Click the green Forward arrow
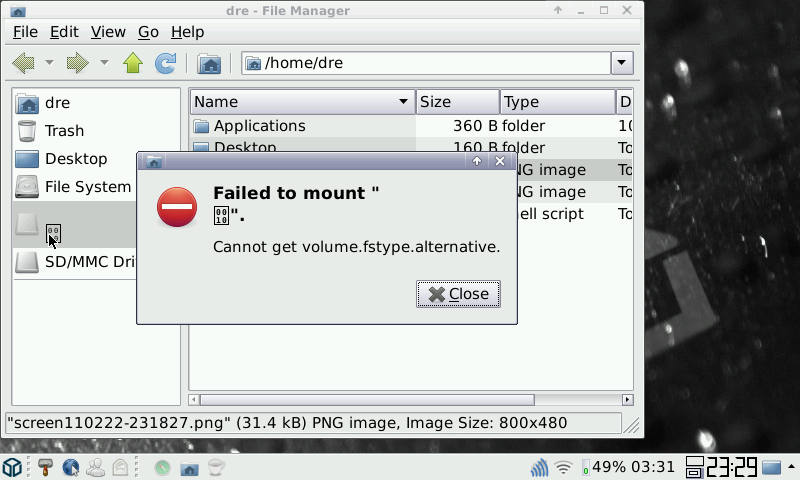Screen dimensions: 800x480 tap(78, 63)
